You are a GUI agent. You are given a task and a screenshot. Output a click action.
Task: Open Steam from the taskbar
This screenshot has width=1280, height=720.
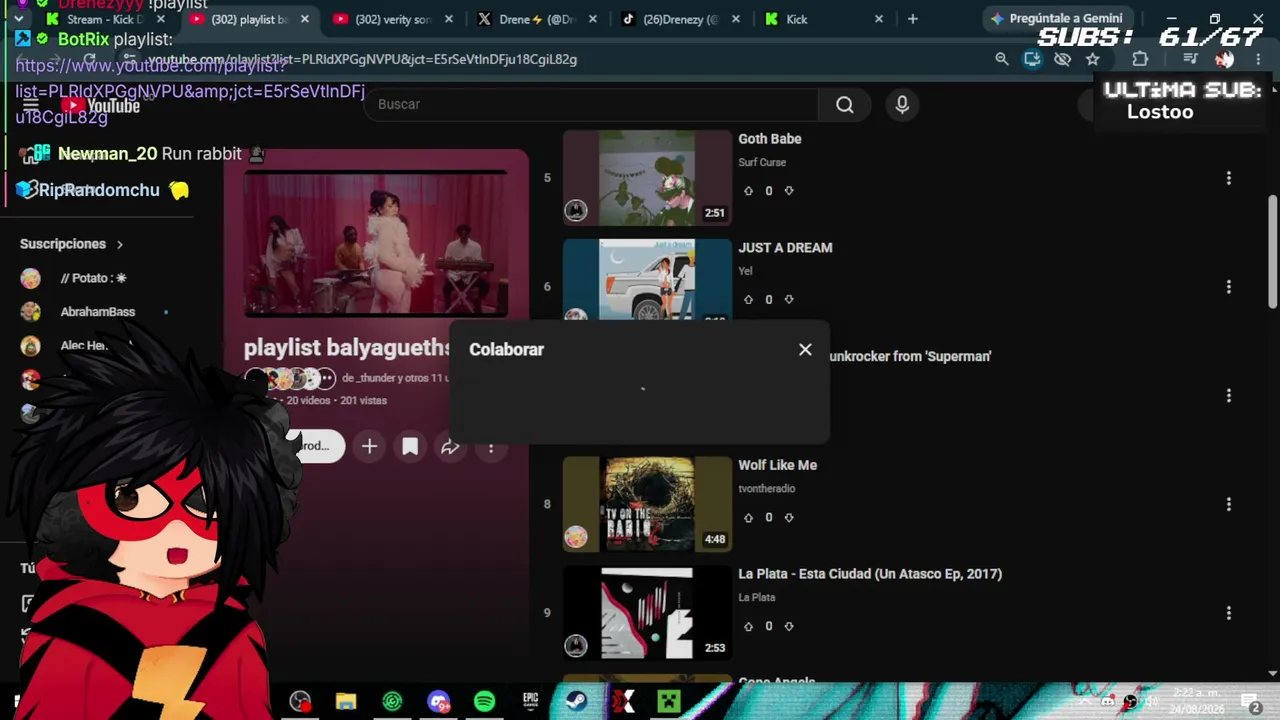(576, 701)
